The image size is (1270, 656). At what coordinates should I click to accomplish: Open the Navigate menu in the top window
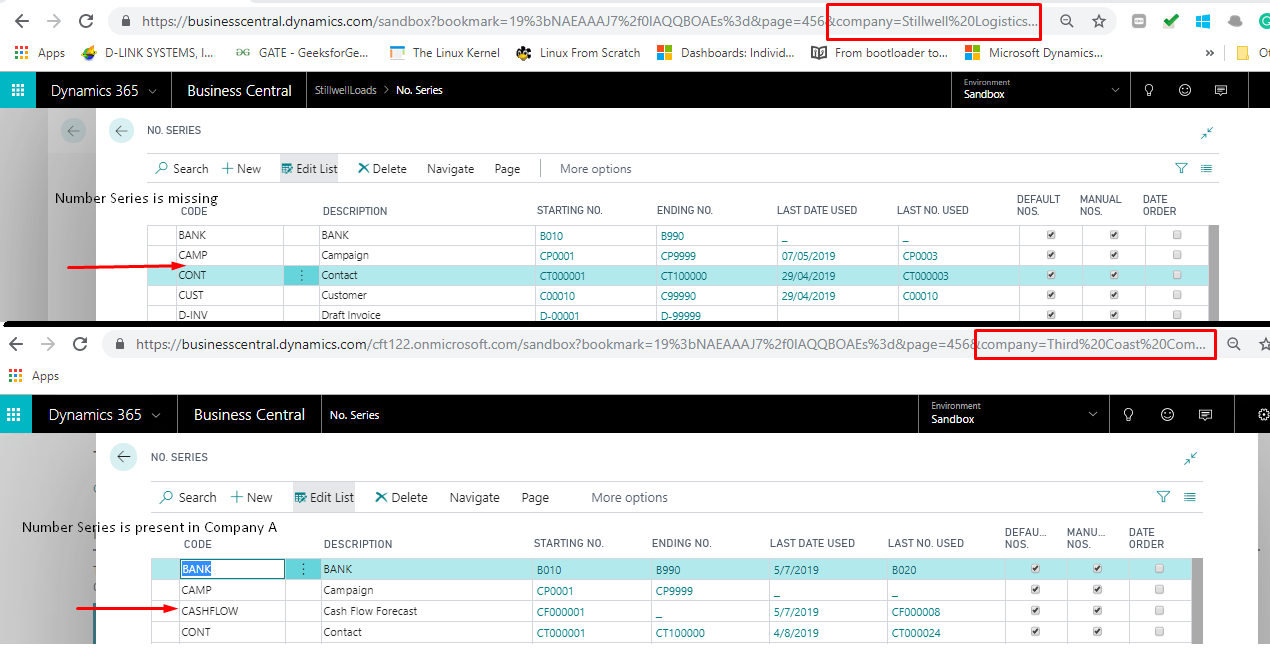pyautogui.click(x=450, y=169)
